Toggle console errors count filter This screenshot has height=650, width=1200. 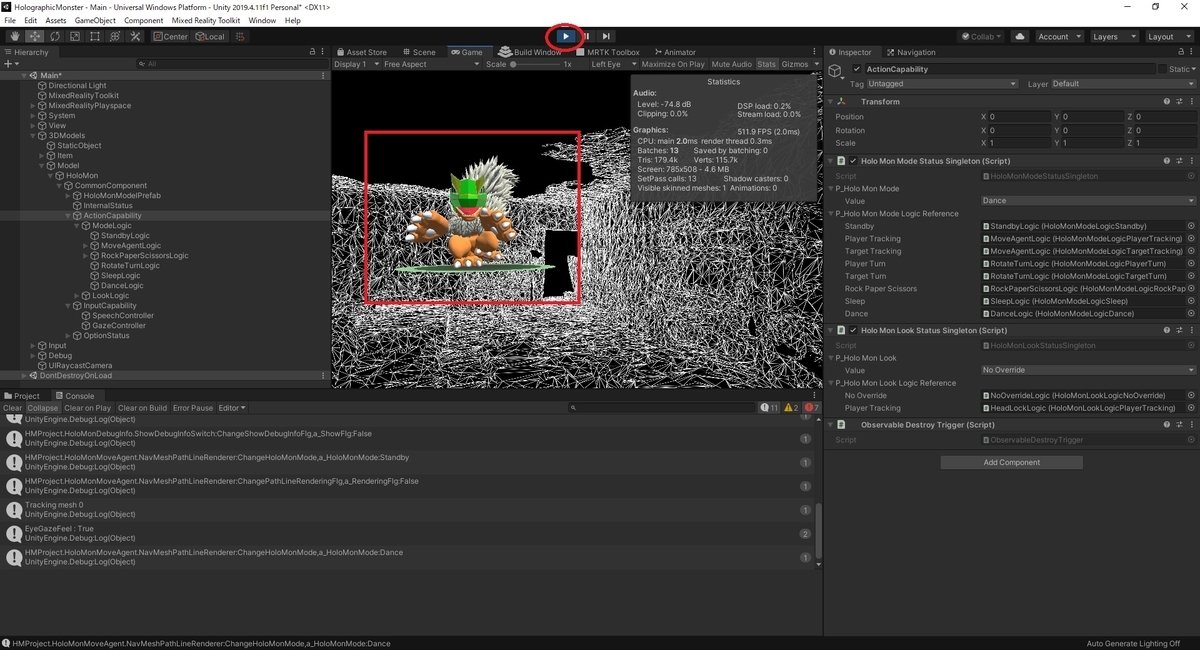point(812,408)
